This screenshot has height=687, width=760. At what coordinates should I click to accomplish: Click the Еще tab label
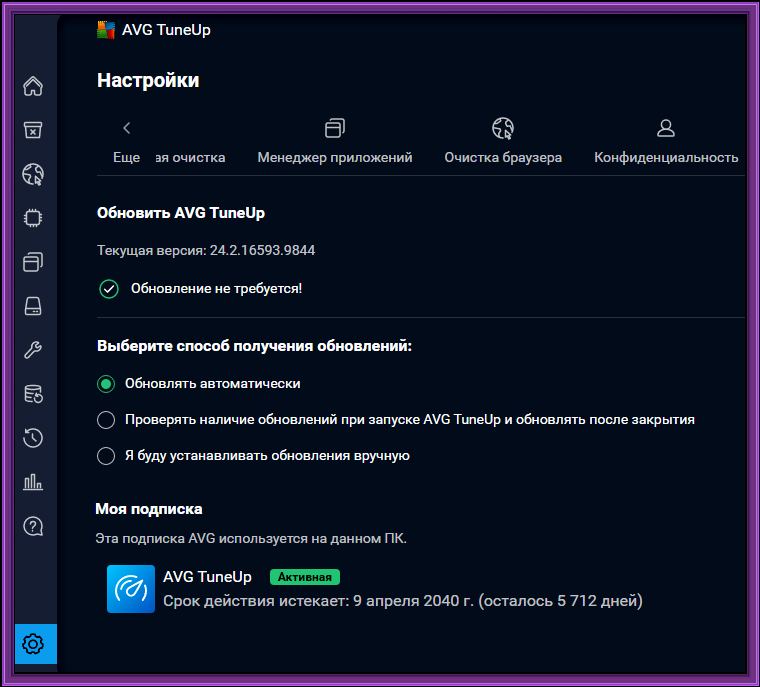[x=127, y=158]
